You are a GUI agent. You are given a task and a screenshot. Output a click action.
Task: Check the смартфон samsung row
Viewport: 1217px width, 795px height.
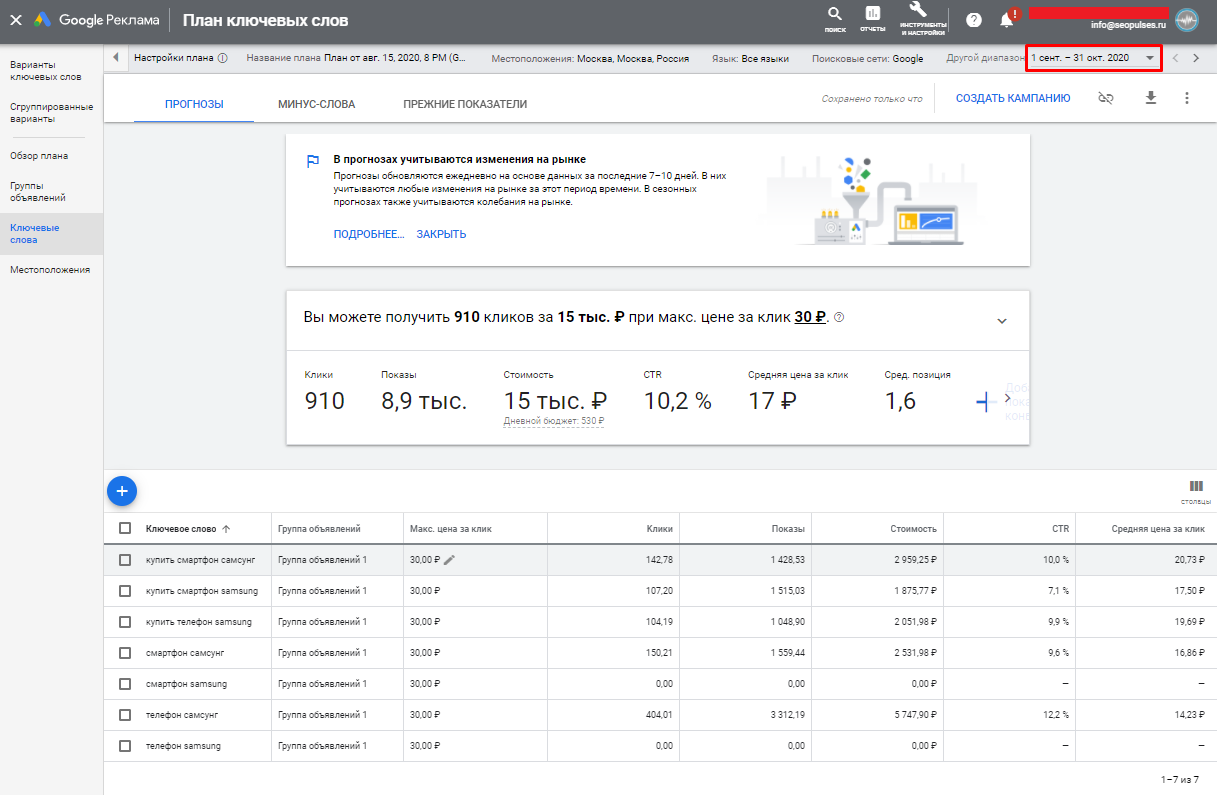coord(125,684)
